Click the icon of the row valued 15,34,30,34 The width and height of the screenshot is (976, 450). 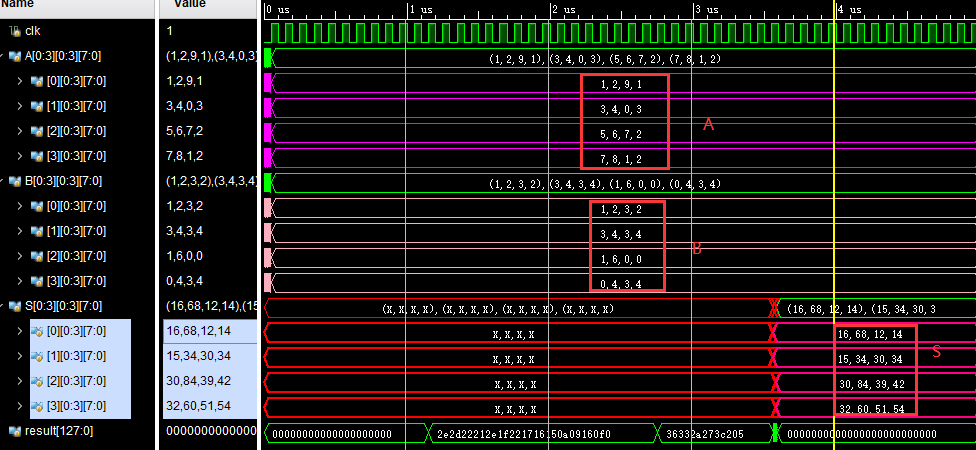click(x=37, y=356)
